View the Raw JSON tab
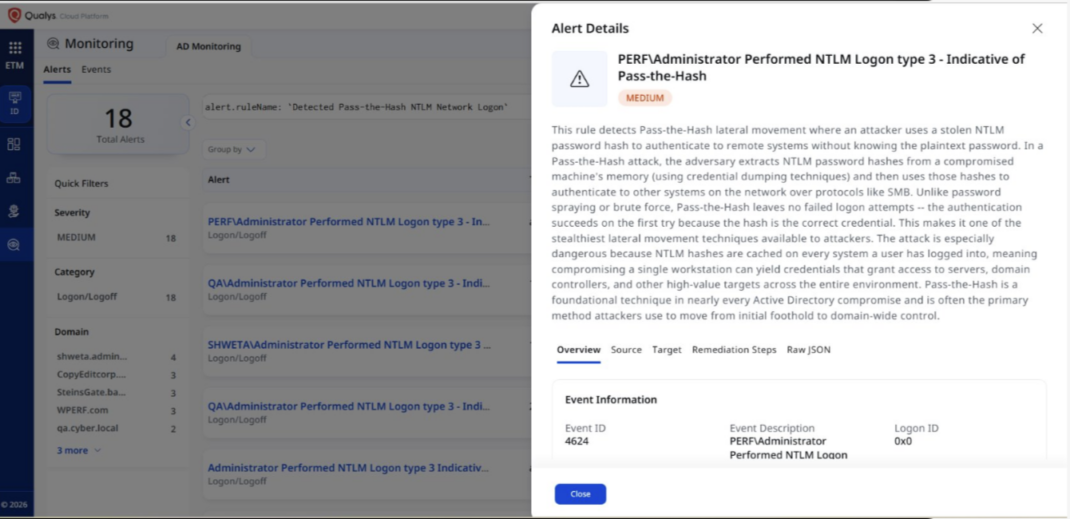Image resolution: width=1070 pixels, height=519 pixels. [809, 350]
